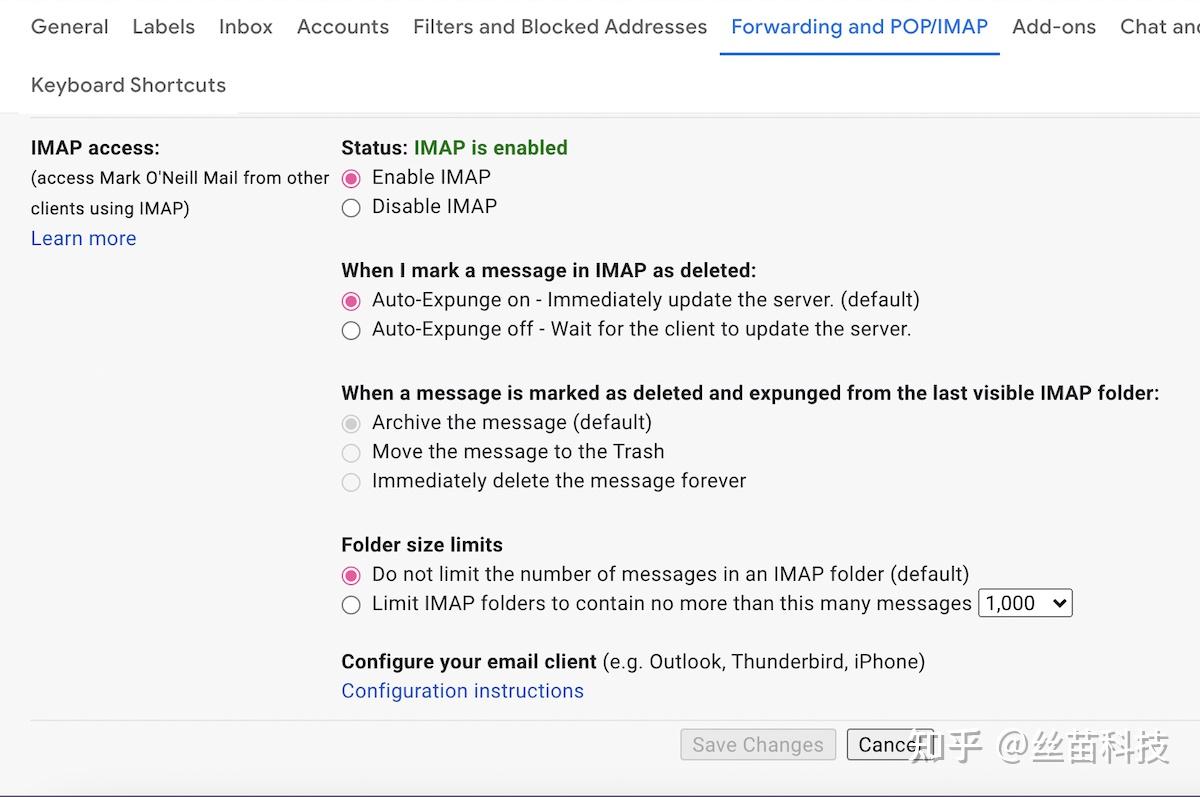Select Auto-Expunge on option
The image size is (1200, 797).
point(351,300)
